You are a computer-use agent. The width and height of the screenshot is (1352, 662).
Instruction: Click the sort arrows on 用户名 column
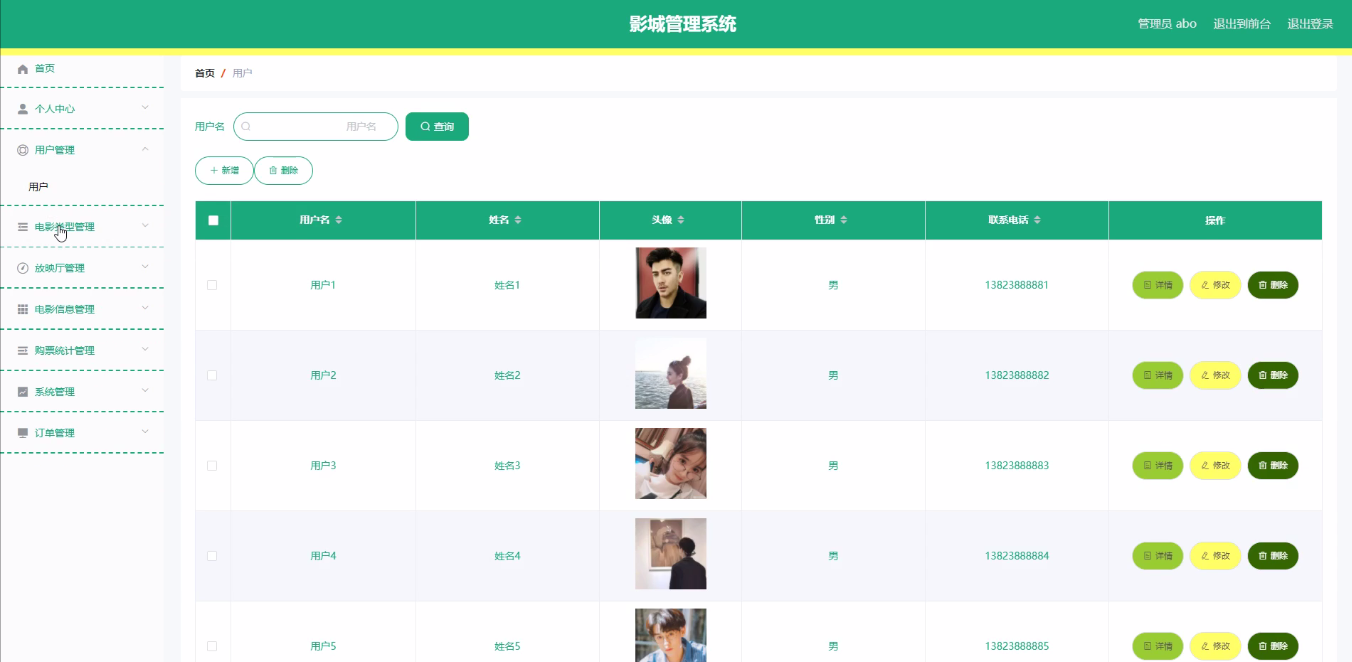click(x=339, y=220)
